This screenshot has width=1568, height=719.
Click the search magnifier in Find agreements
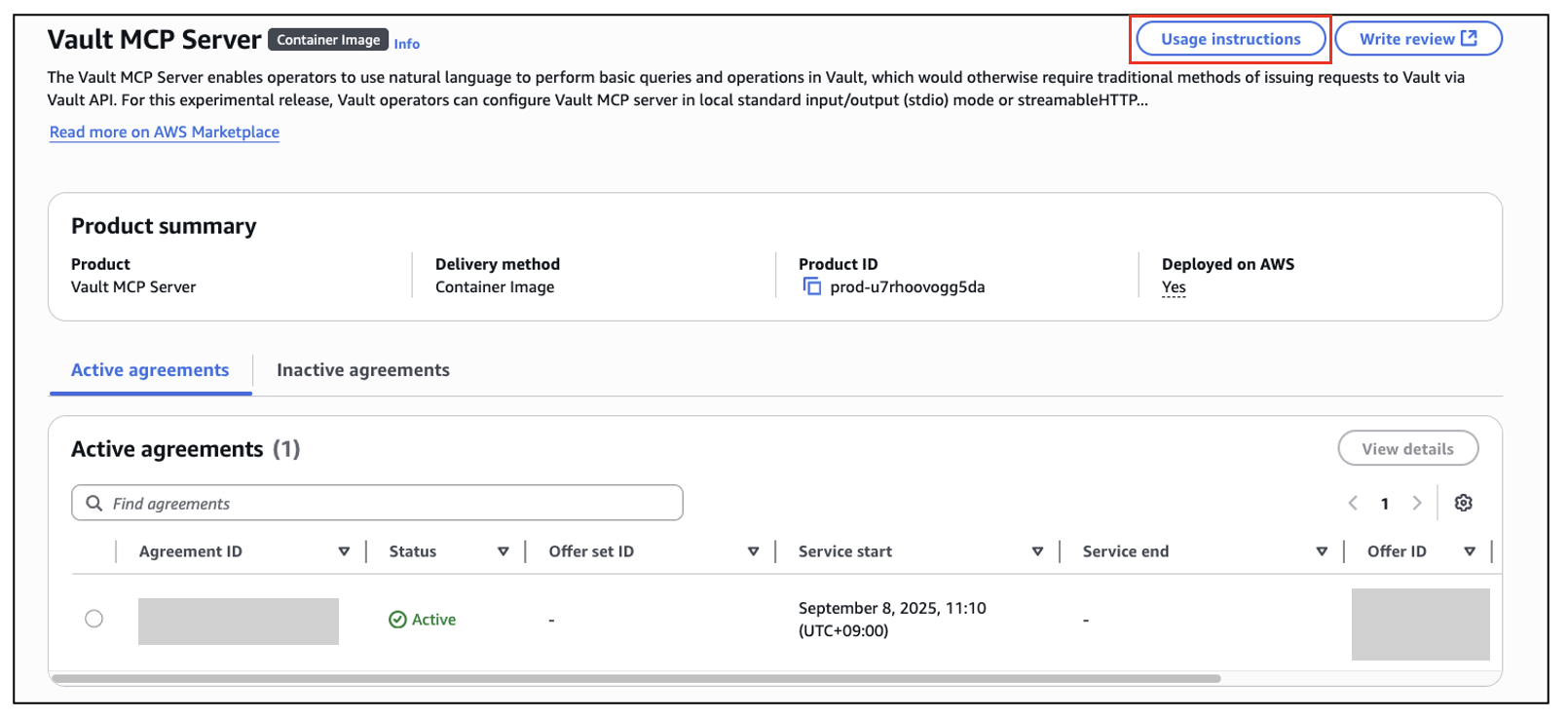94,503
